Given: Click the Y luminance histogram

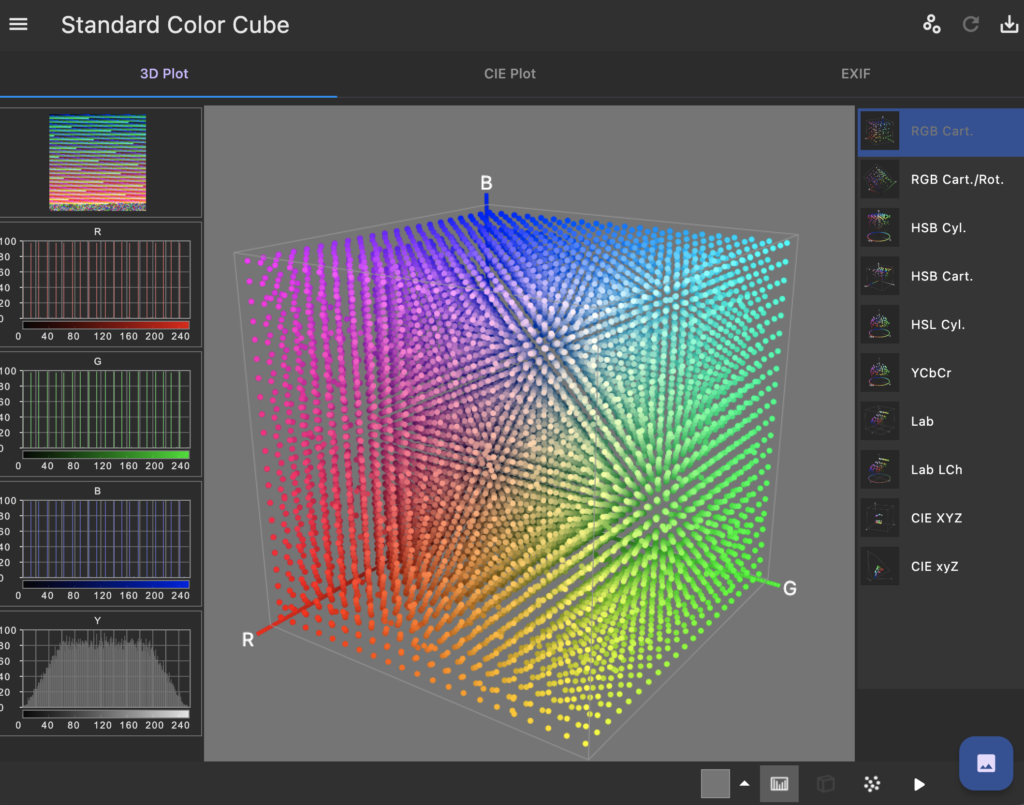Looking at the screenshot, I should click(x=103, y=672).
